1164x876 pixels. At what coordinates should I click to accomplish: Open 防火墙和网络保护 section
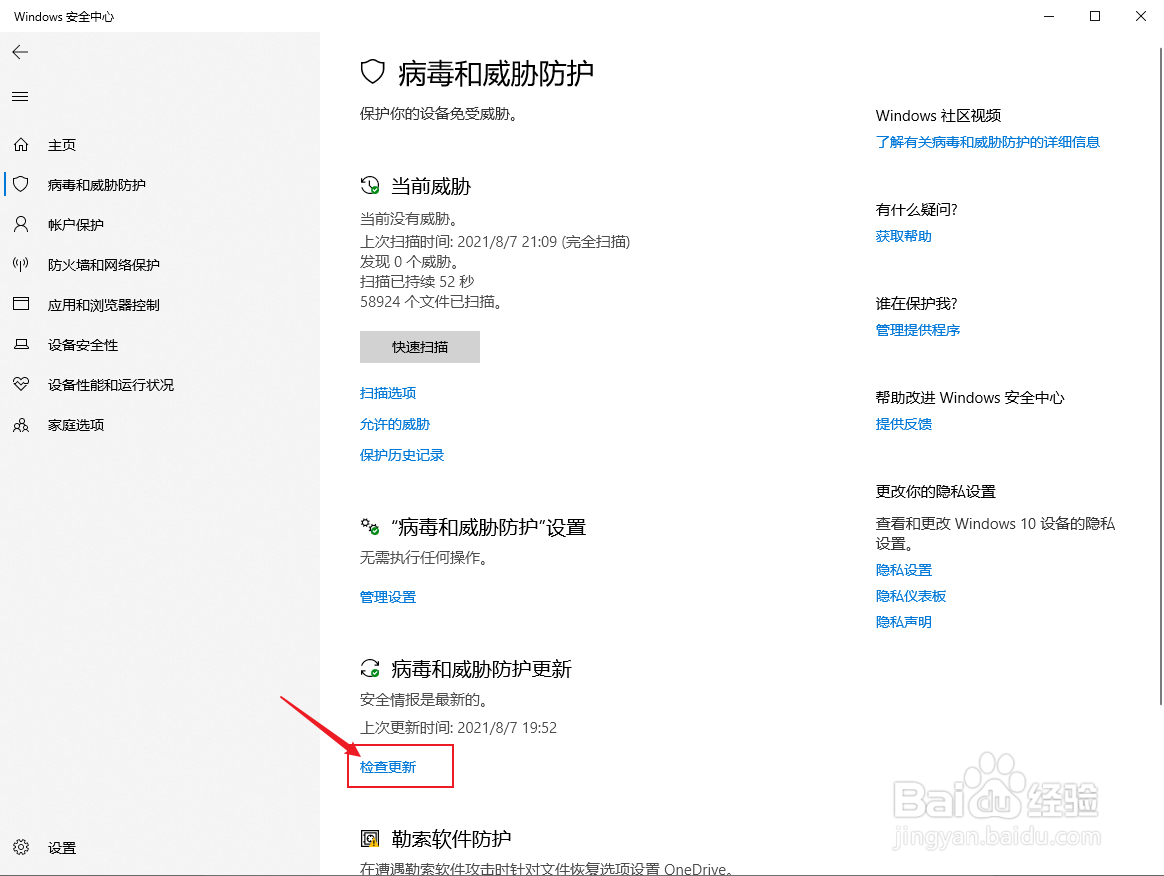[x=104, y=265]
